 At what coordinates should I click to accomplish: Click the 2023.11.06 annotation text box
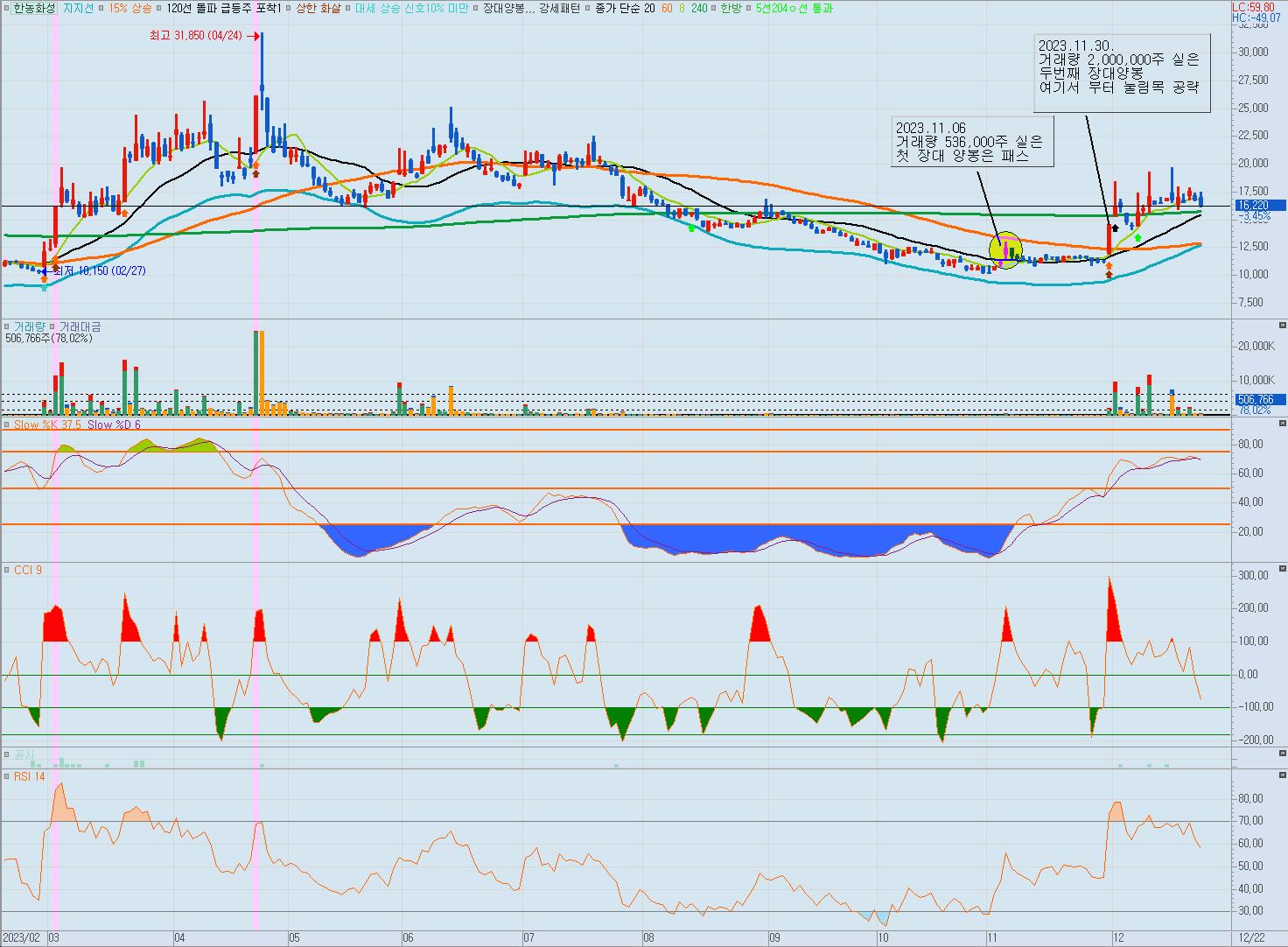pos(971,141)
